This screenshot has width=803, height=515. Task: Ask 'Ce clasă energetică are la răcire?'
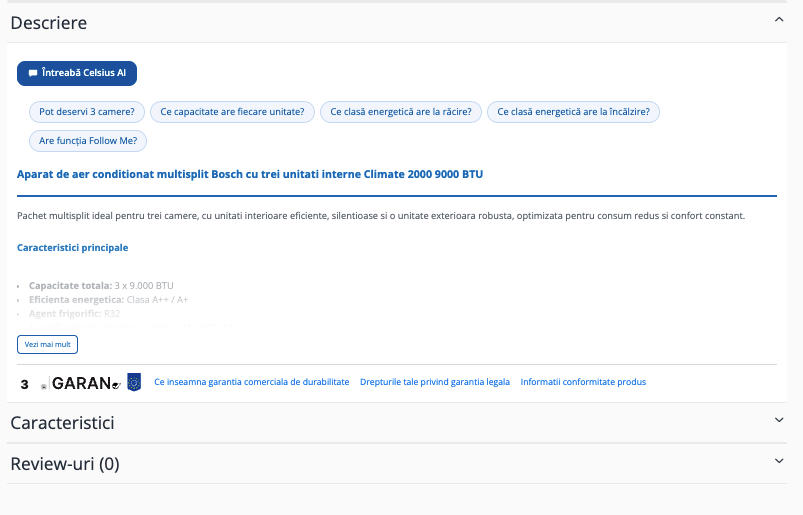pyautogui.click(x=400, y=112)
